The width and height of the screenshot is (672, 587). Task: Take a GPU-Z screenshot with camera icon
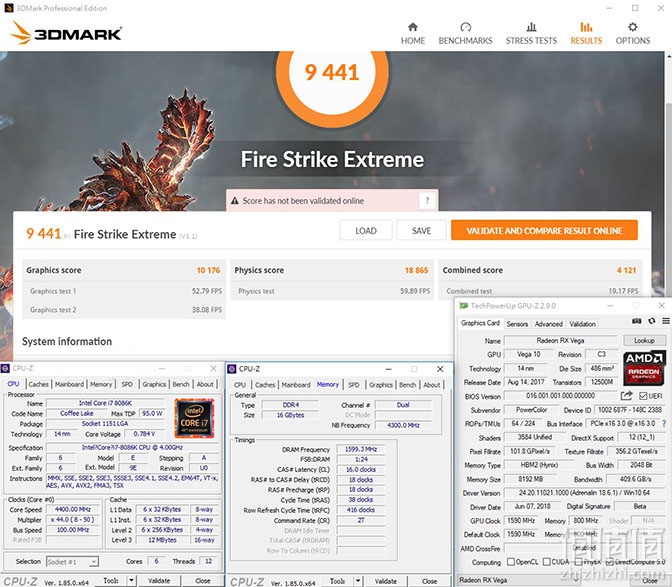636,321
